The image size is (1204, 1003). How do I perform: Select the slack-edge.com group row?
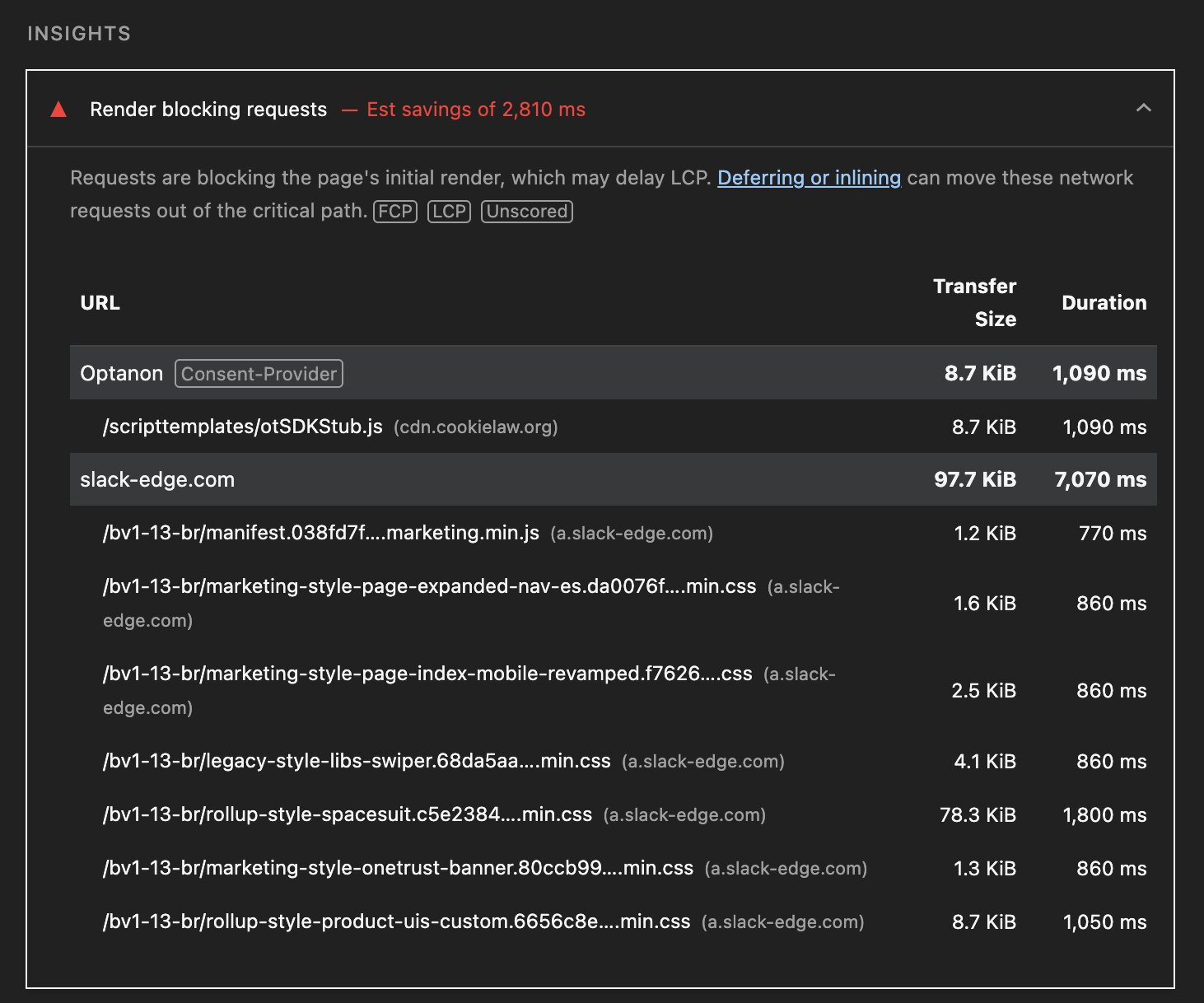click(x=157, y=479)
